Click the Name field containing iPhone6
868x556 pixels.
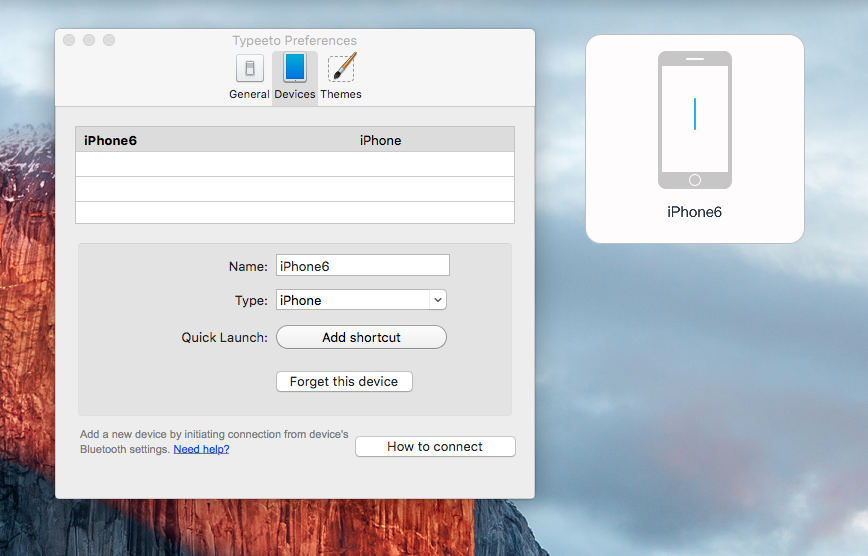363,266
